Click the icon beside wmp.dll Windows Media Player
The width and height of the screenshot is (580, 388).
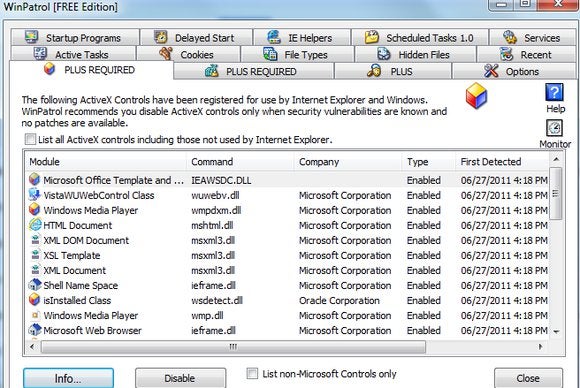(35, 315)
